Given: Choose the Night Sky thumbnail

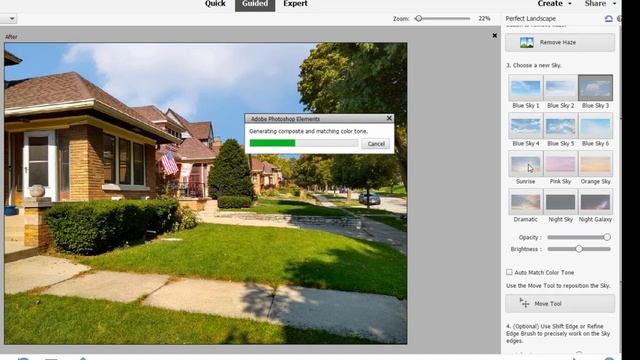Looking at the screenshot, I should click(x=560, y=202).
